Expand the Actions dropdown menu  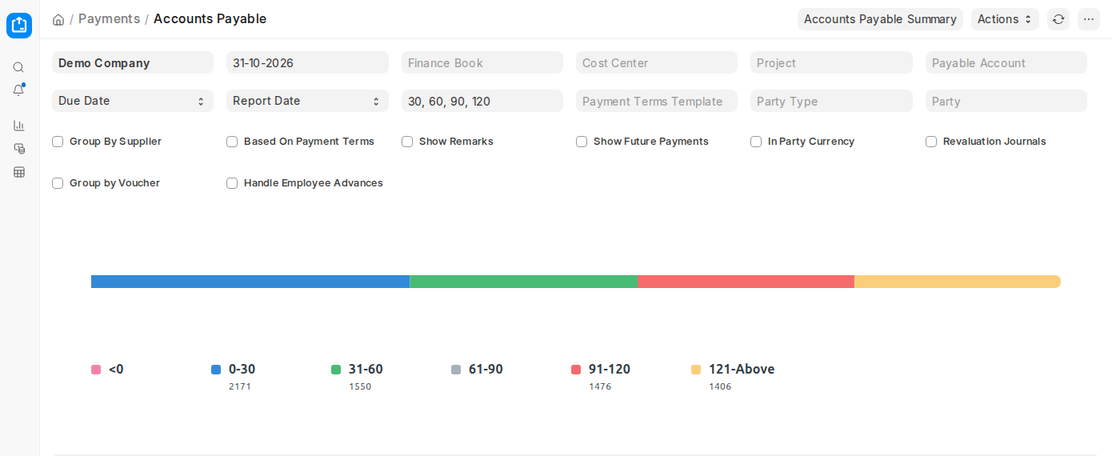pyautogui.click(x=1007, y=19)
